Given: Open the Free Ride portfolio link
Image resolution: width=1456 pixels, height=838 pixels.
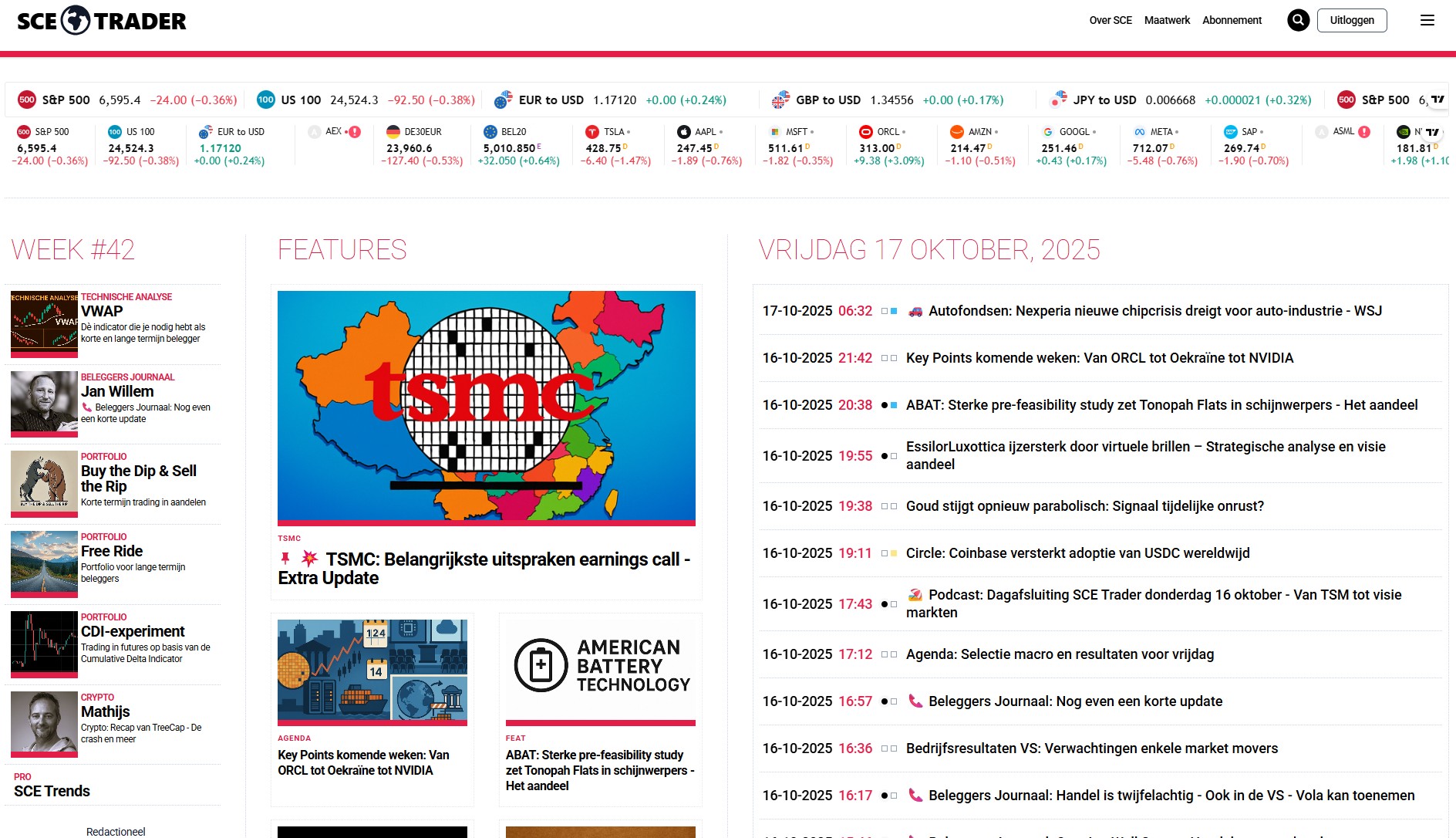Looking at the screenshot, I should (x=112, y=551).
